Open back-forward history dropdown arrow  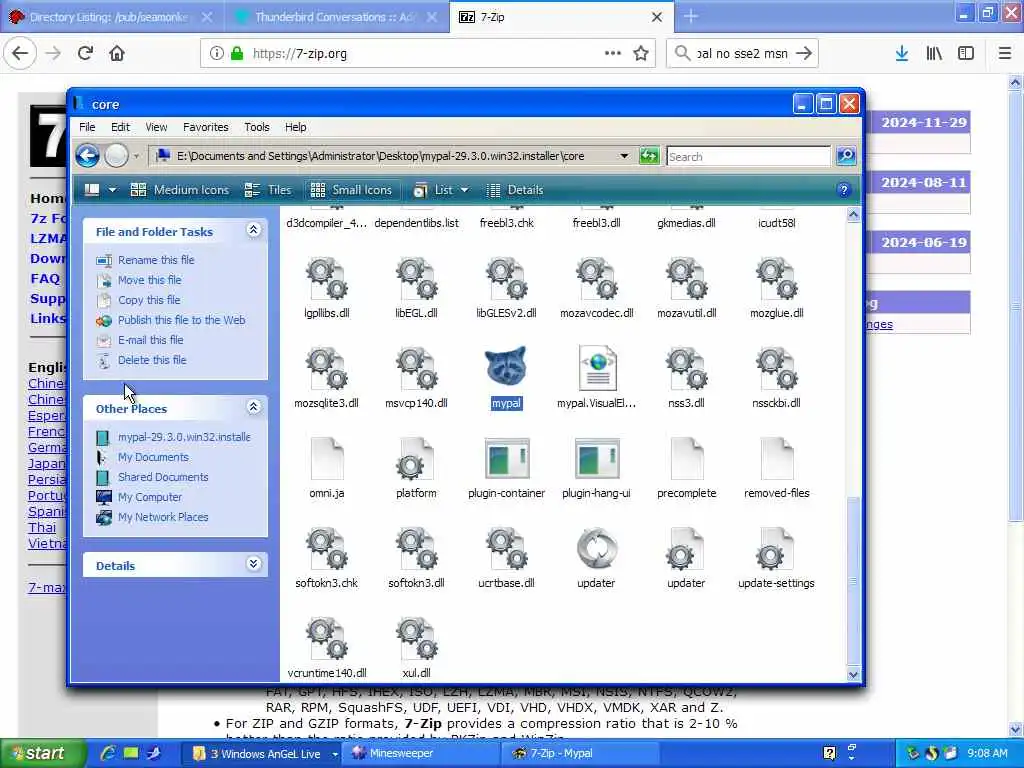tap(136, 156)
